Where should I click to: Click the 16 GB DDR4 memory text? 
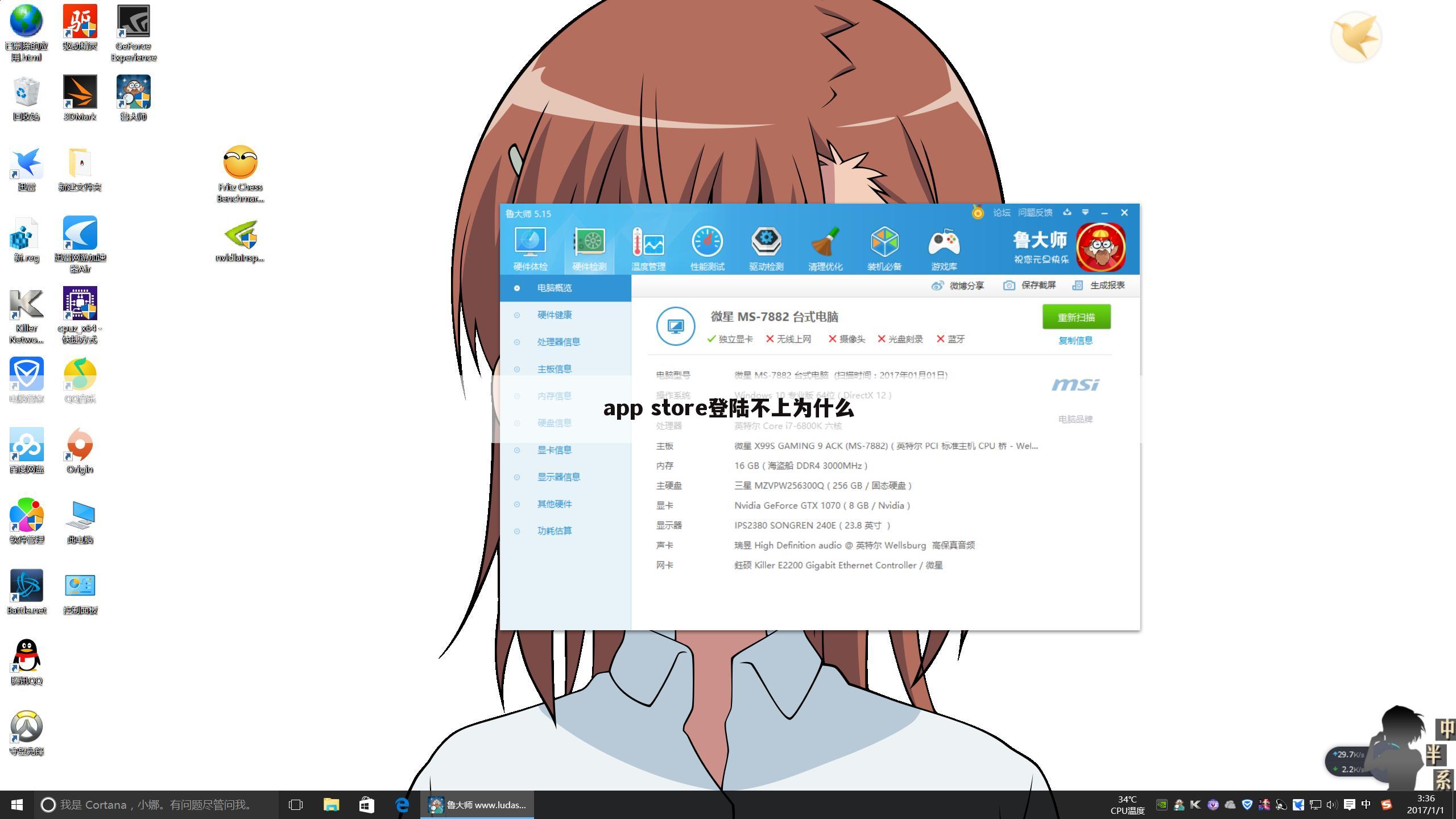pos(801,466)
